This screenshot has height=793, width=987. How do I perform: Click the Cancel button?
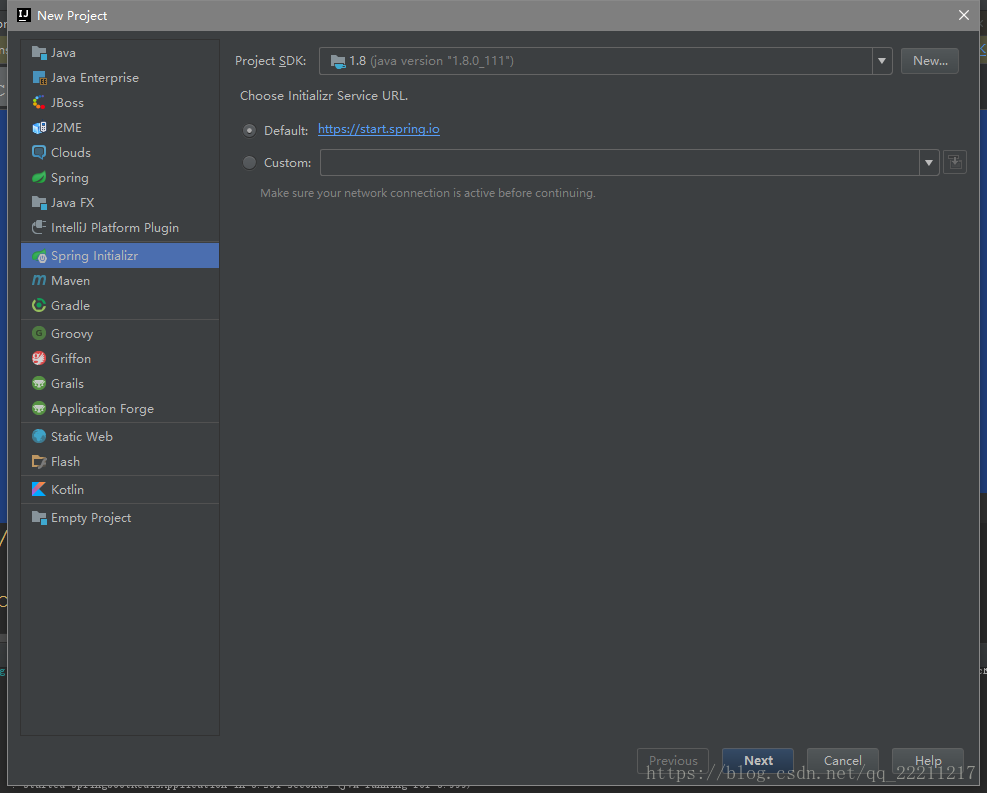point(842,760)
